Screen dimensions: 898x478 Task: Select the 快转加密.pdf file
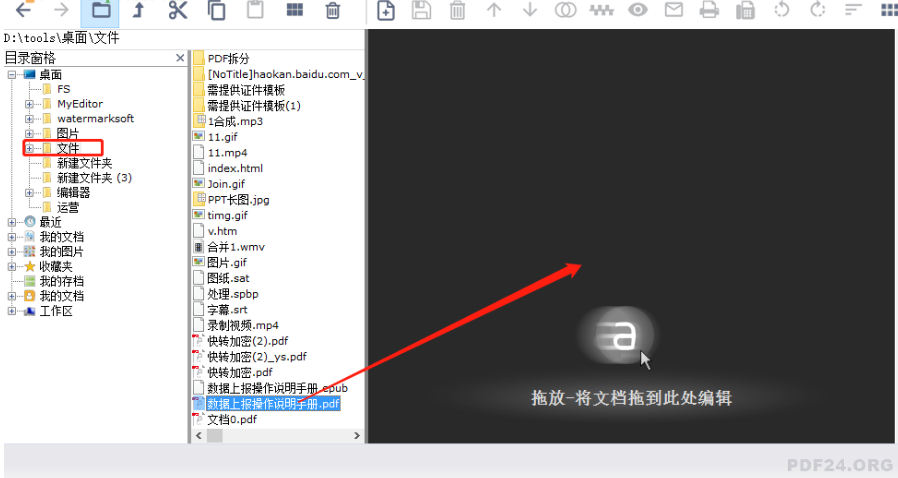coord(240,372)
